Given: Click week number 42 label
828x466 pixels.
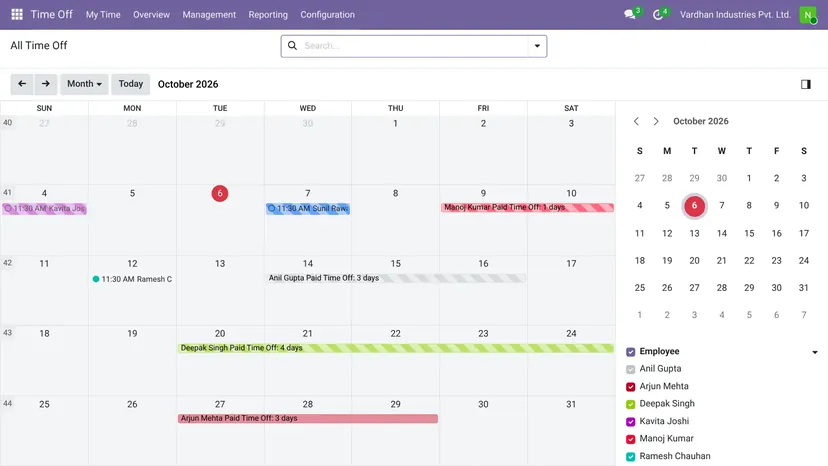Looking at the screenshot, I should pyautogui.click(x=7, y=263).
